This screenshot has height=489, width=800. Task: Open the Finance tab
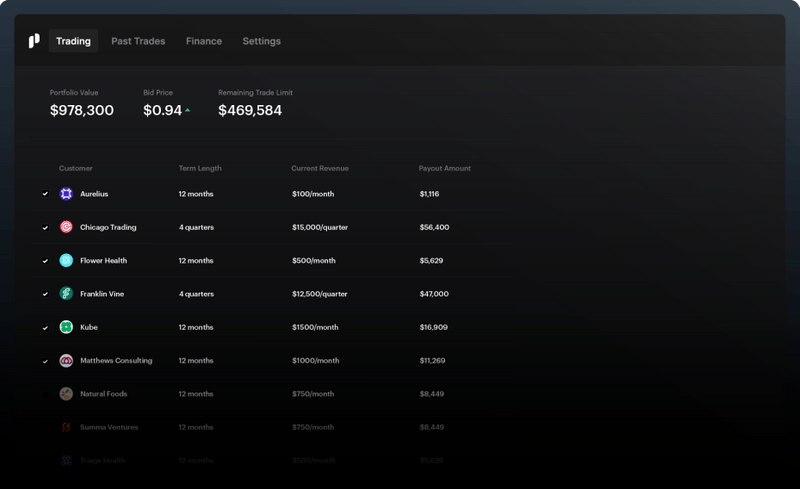click(x=204, y=41)
